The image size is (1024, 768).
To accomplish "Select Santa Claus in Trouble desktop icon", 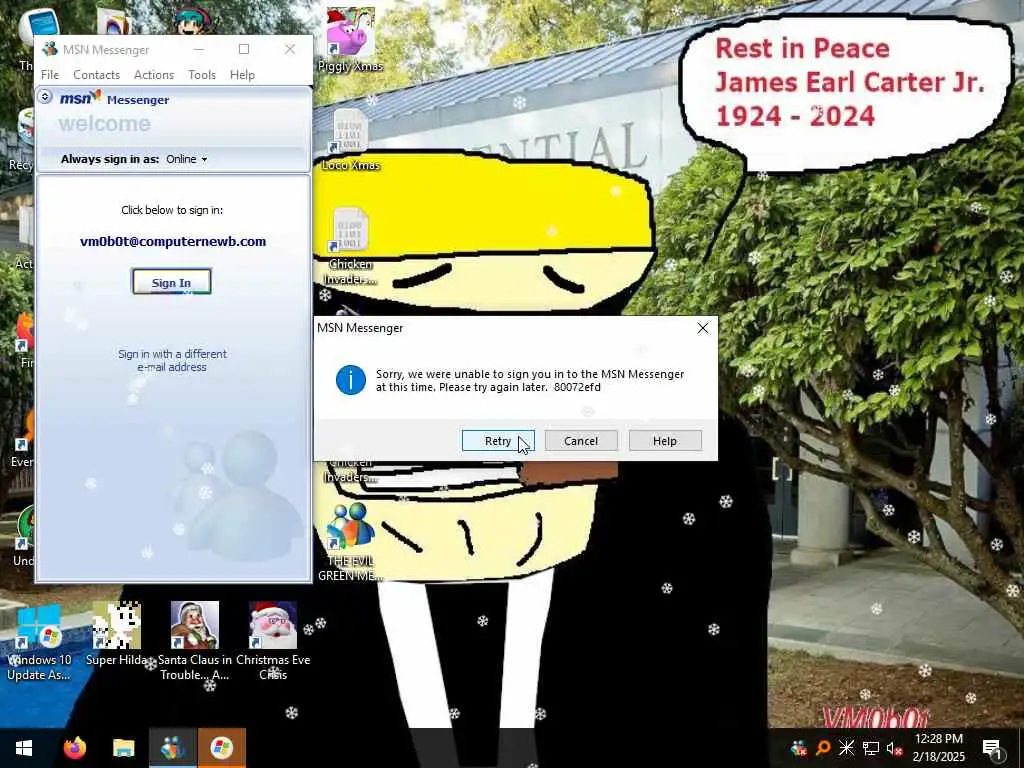I will 195,641.
